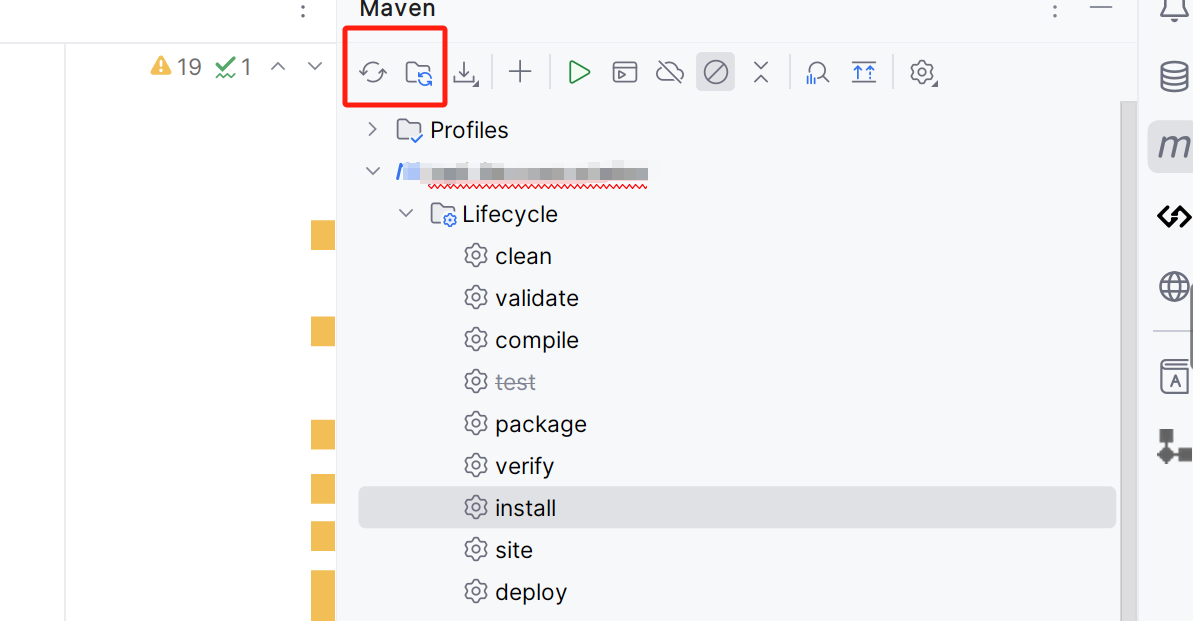
Task: Select the Lifecycle folder
Action: tap(494, 215)
